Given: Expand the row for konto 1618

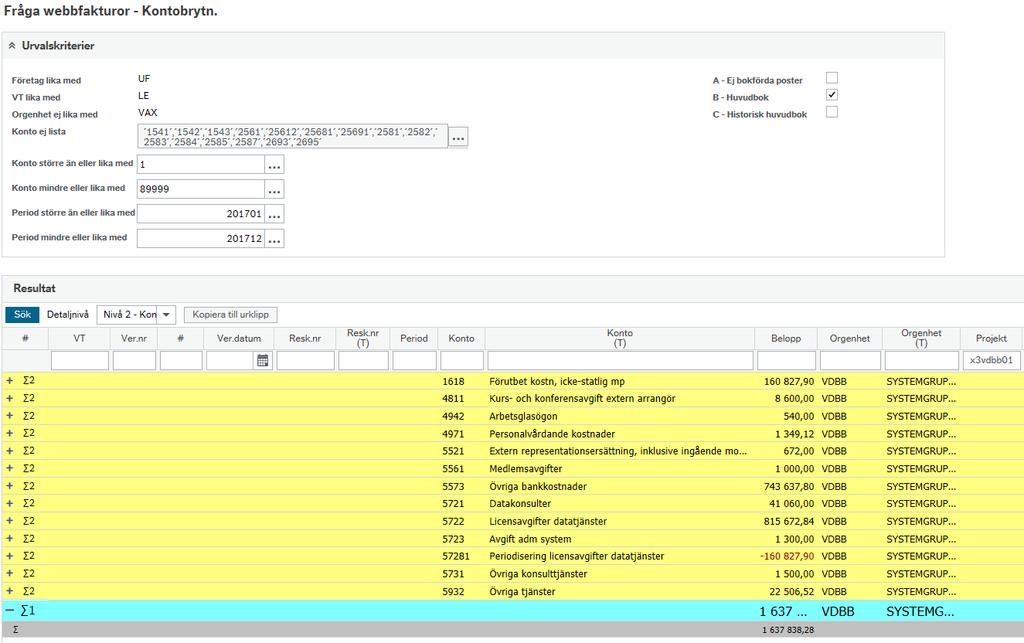Looking at the screenshot, I should click(x=10, y=381).
